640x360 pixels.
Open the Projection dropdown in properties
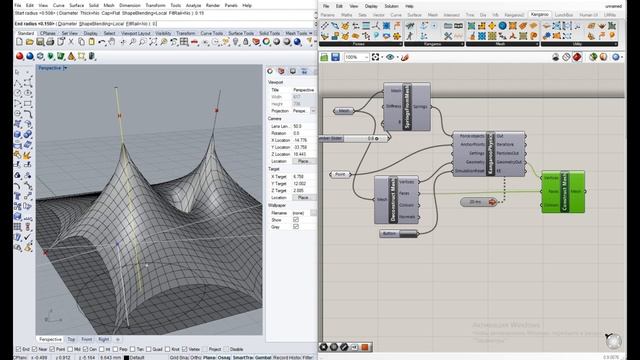point(313,111)
